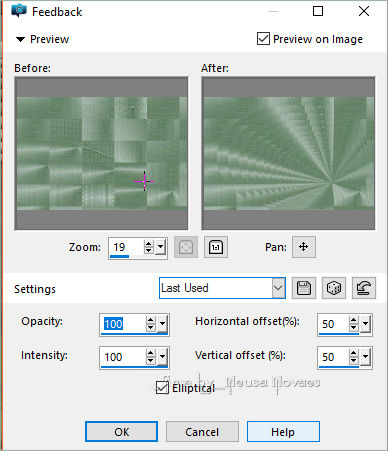Click the save preset floppy disk icon

tap(304, 288)
